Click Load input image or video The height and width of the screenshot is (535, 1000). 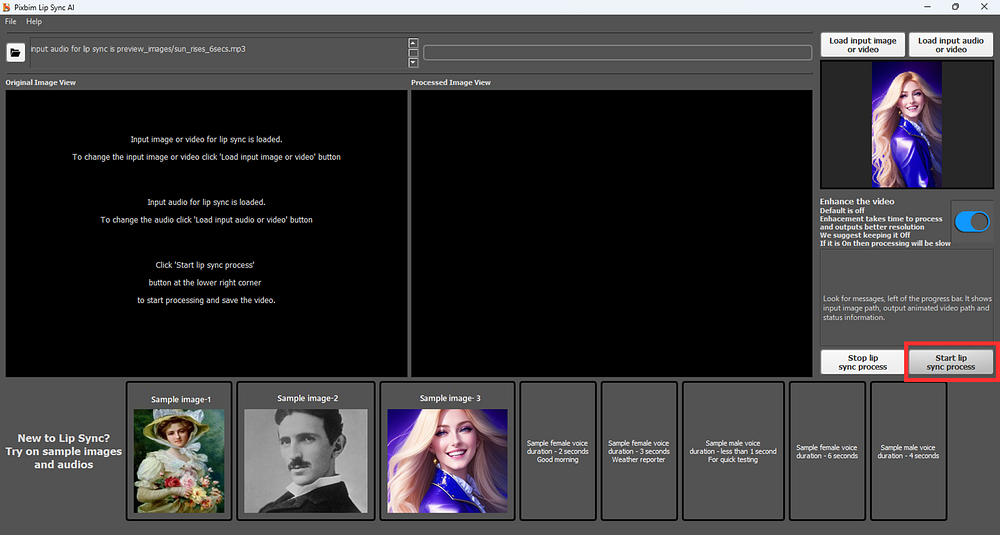pyautogui.click(x=862, y=45)
